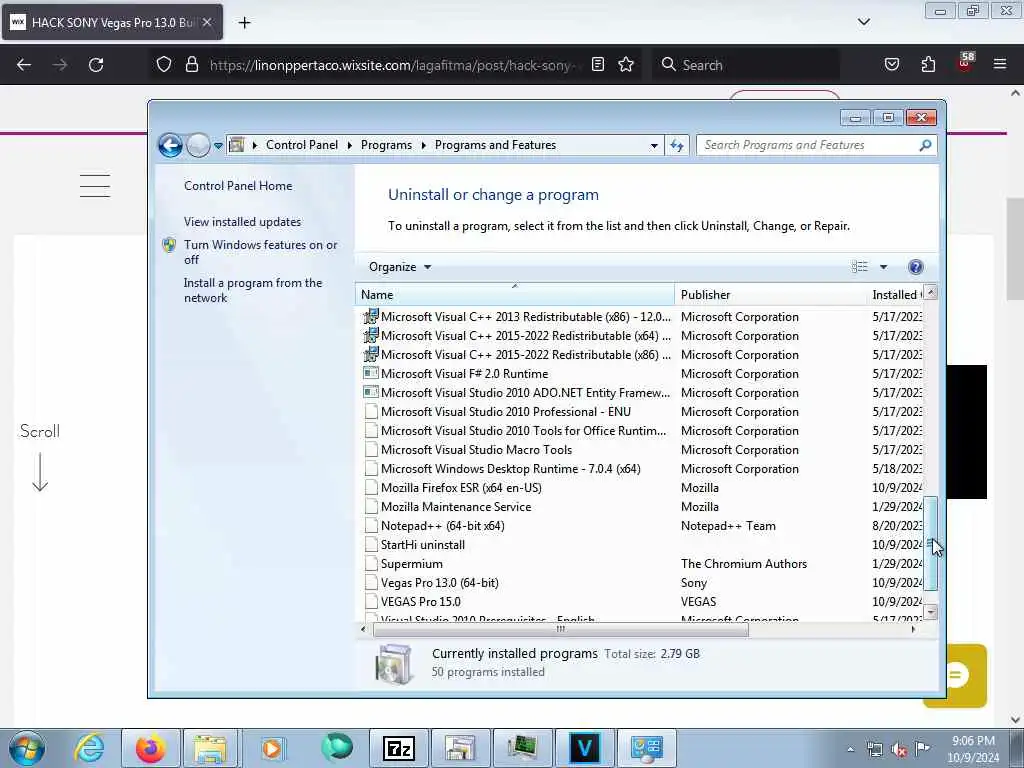This screenshot has height=768, width=1024.
Task: Click Control Panel in the breadcrumb
Action: [x=302, y=145]
